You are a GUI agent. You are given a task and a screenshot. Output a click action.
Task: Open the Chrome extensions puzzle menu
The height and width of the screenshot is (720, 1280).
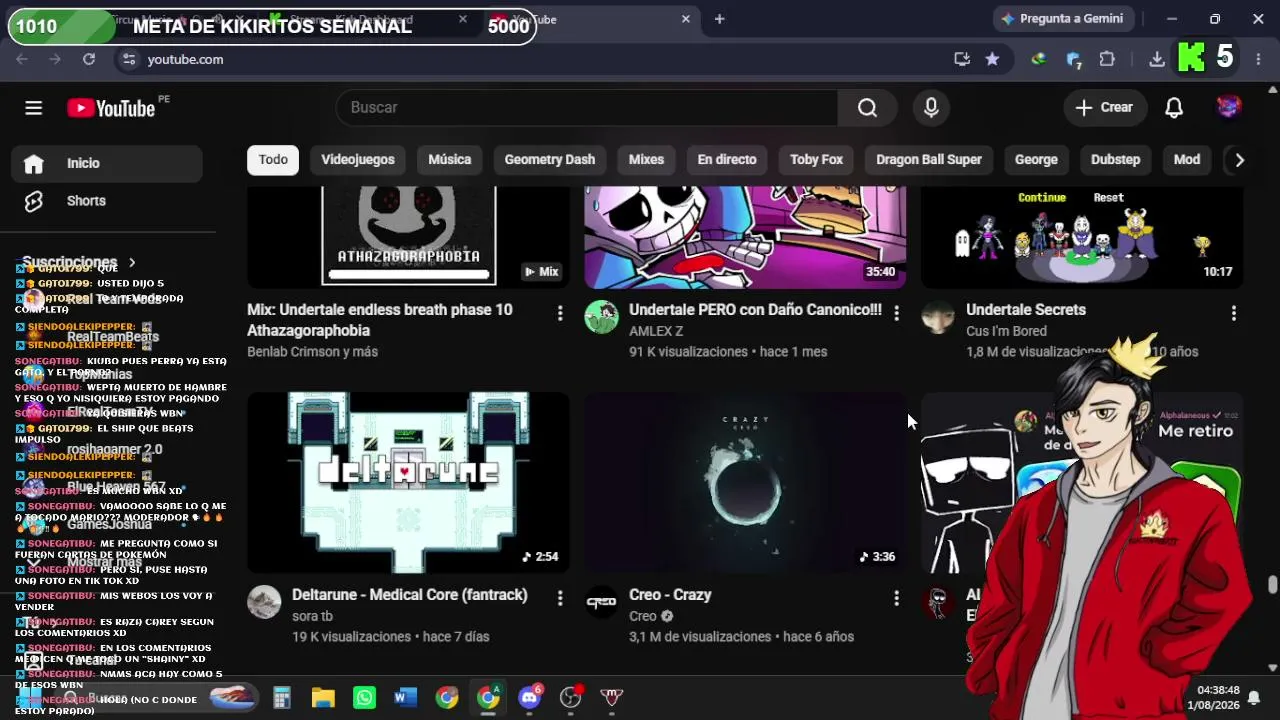click(x=1107, y=59)
